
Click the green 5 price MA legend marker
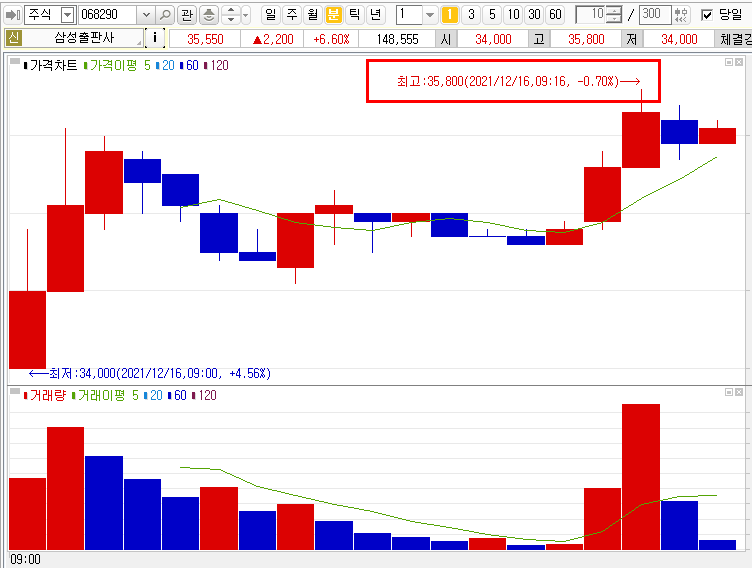[x=147, y=65]
